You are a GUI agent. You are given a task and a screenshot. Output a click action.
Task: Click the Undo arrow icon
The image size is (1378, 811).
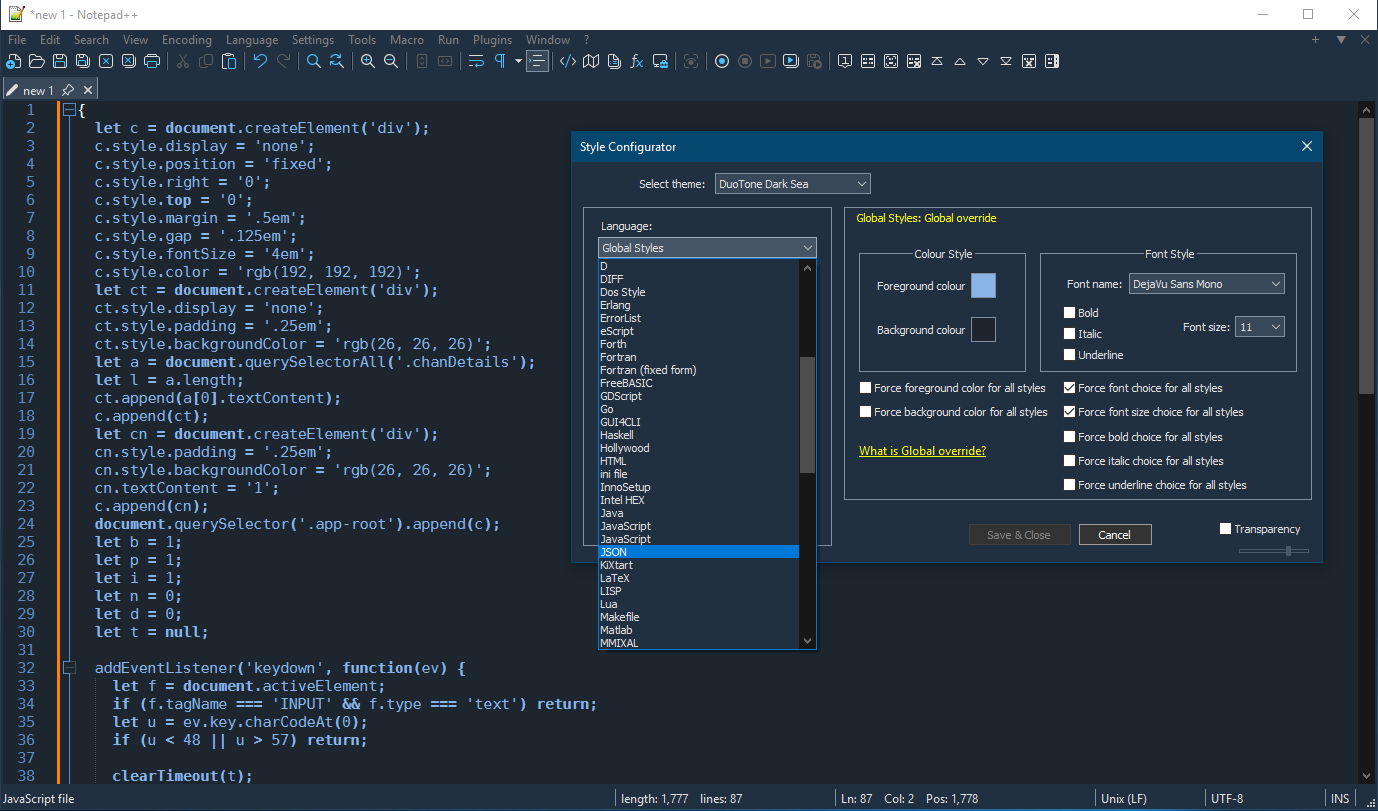[x=260, y=62]
